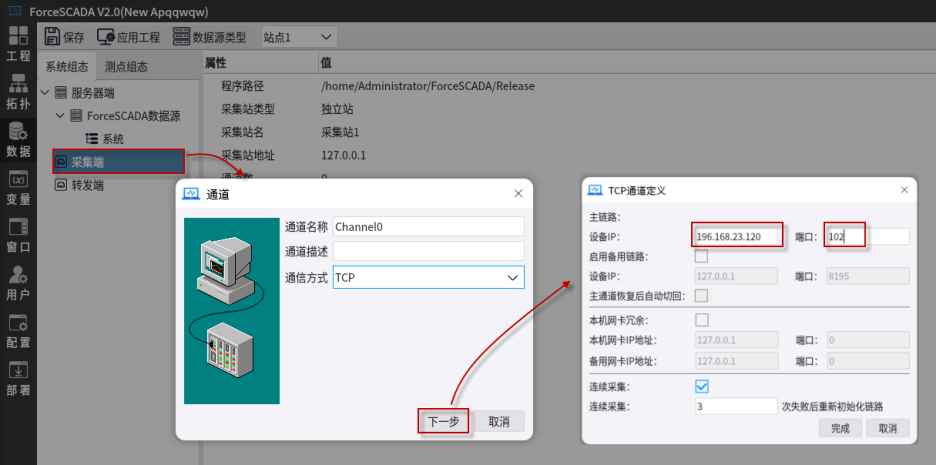The image size is (936, 465).
Task: Open the 变量 variables sidebar icon
Action: [x=18, y=188]
